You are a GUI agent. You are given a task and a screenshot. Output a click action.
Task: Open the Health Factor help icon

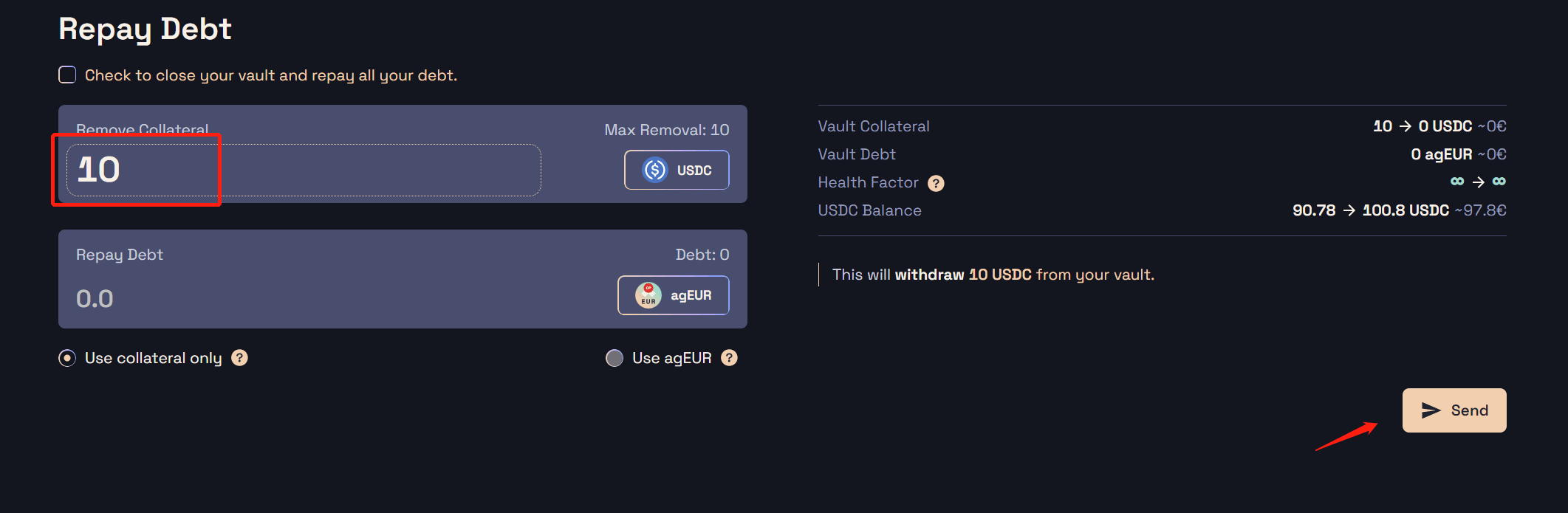tap(936, 183)
